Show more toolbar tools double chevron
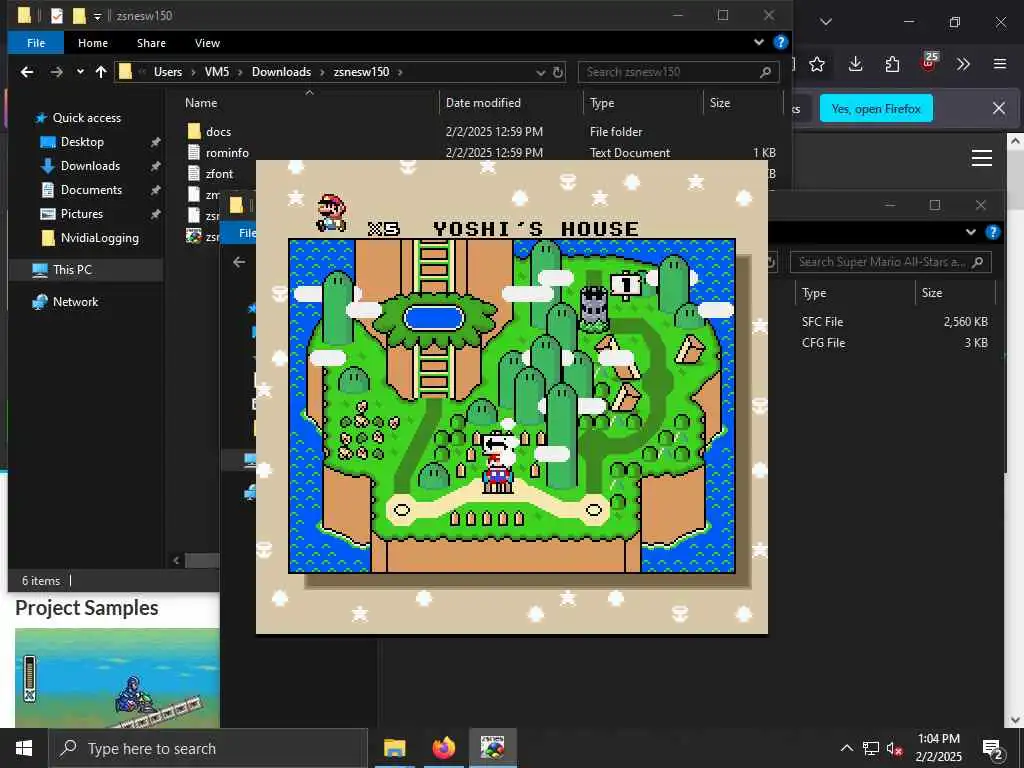Image resolution: width=1024 pixels, height=768 pixels. [x=963, y=64]
